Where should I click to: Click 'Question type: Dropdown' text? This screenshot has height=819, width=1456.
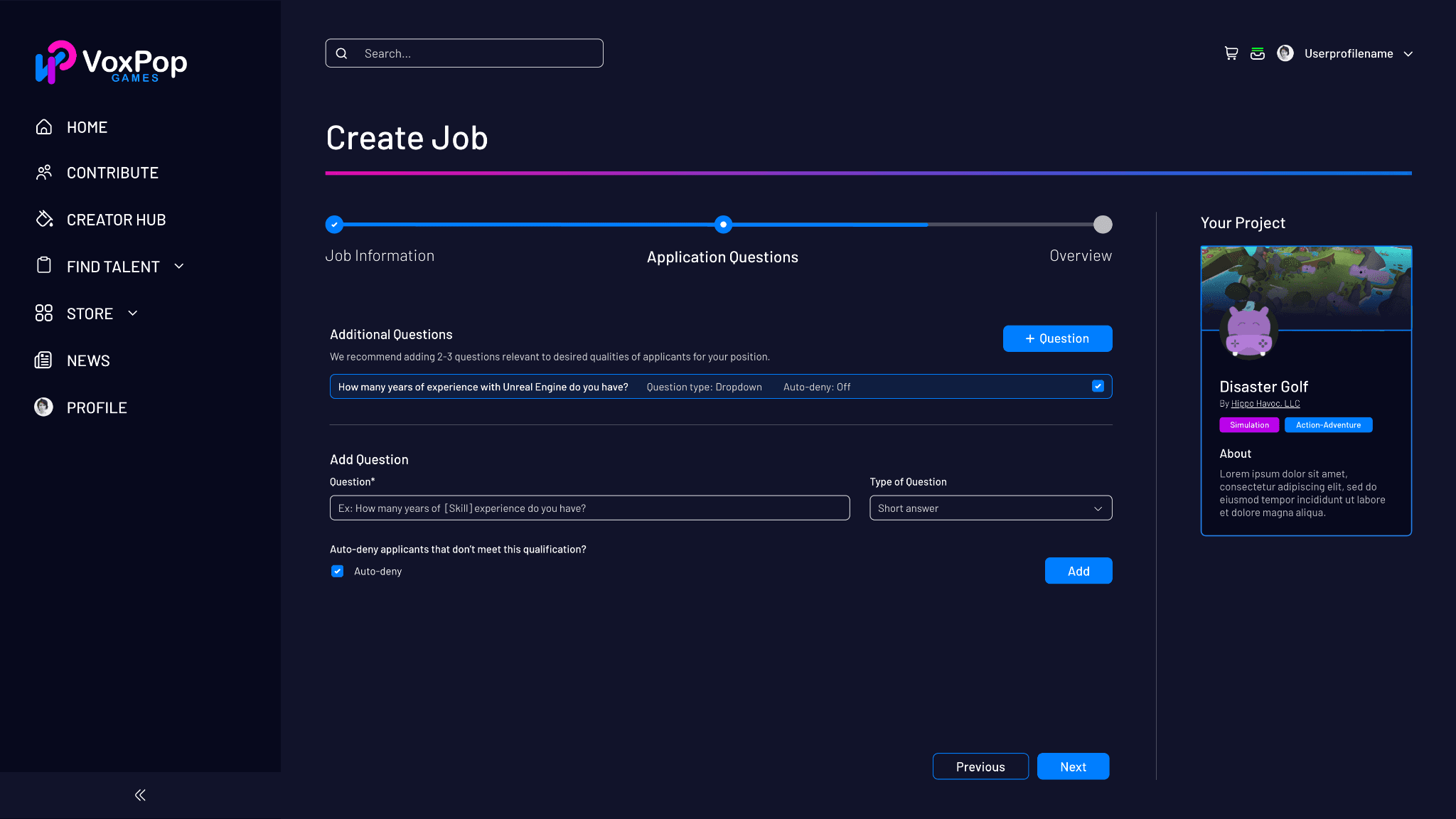click(x=704, y=387)
